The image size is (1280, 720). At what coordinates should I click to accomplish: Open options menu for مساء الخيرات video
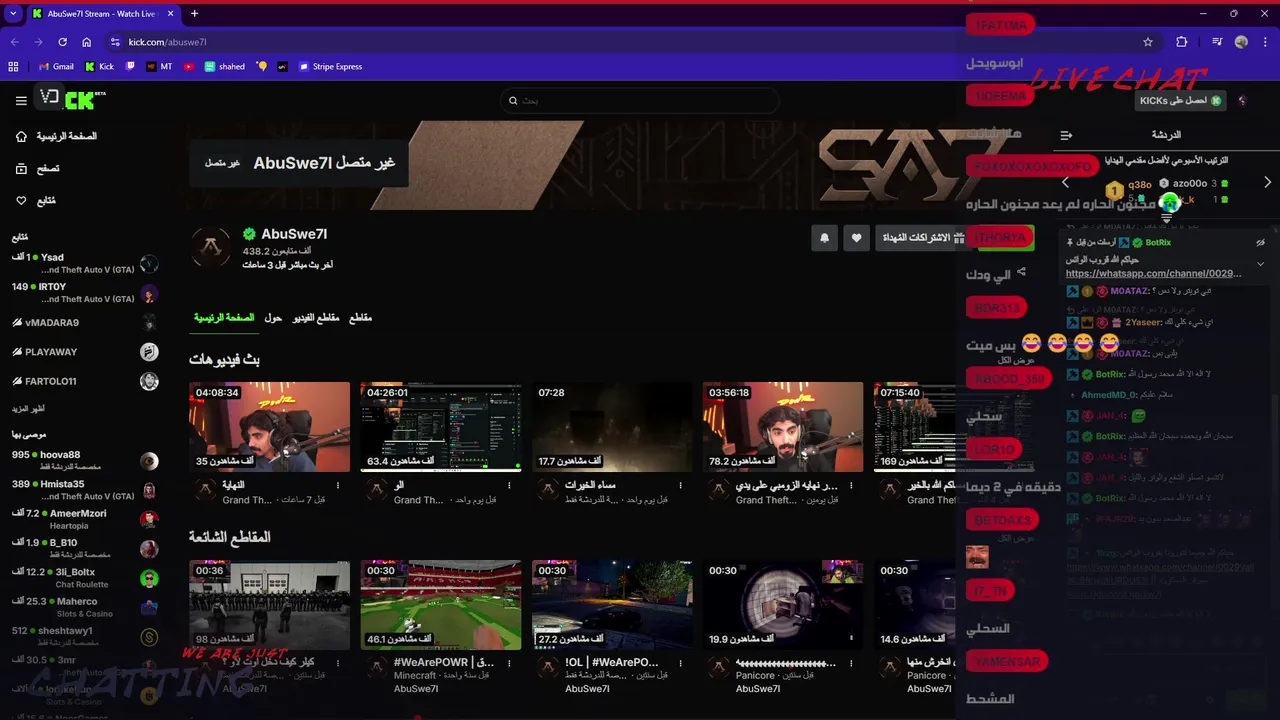(x=681, y=485)
